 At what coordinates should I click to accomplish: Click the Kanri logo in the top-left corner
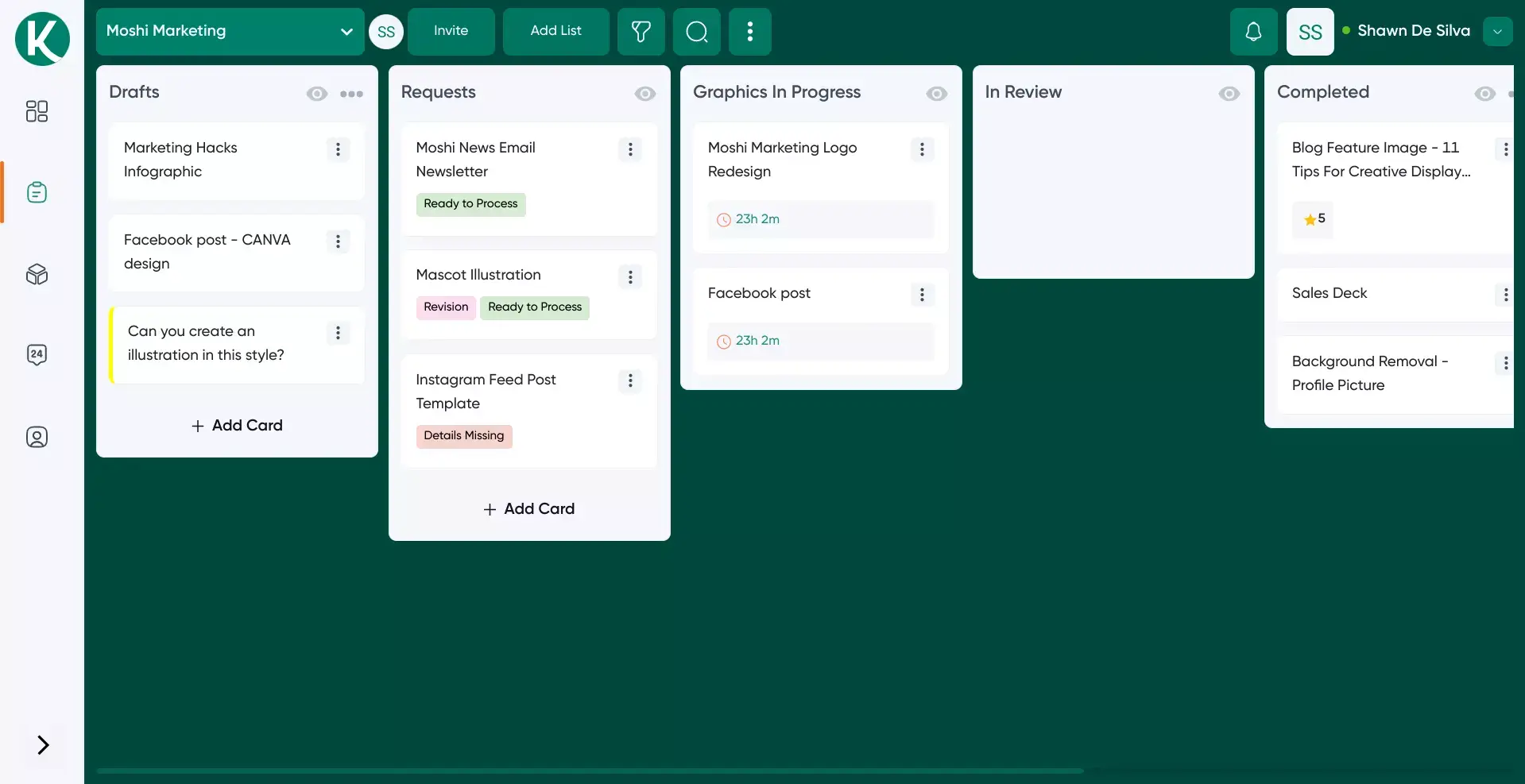pyautogui.click(x=41, y=38)
